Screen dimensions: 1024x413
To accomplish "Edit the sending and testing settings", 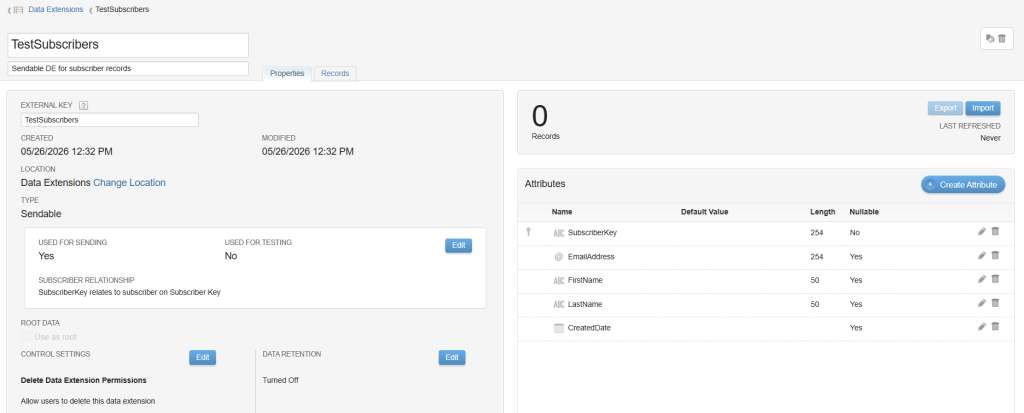I will (x=458, y=245).
